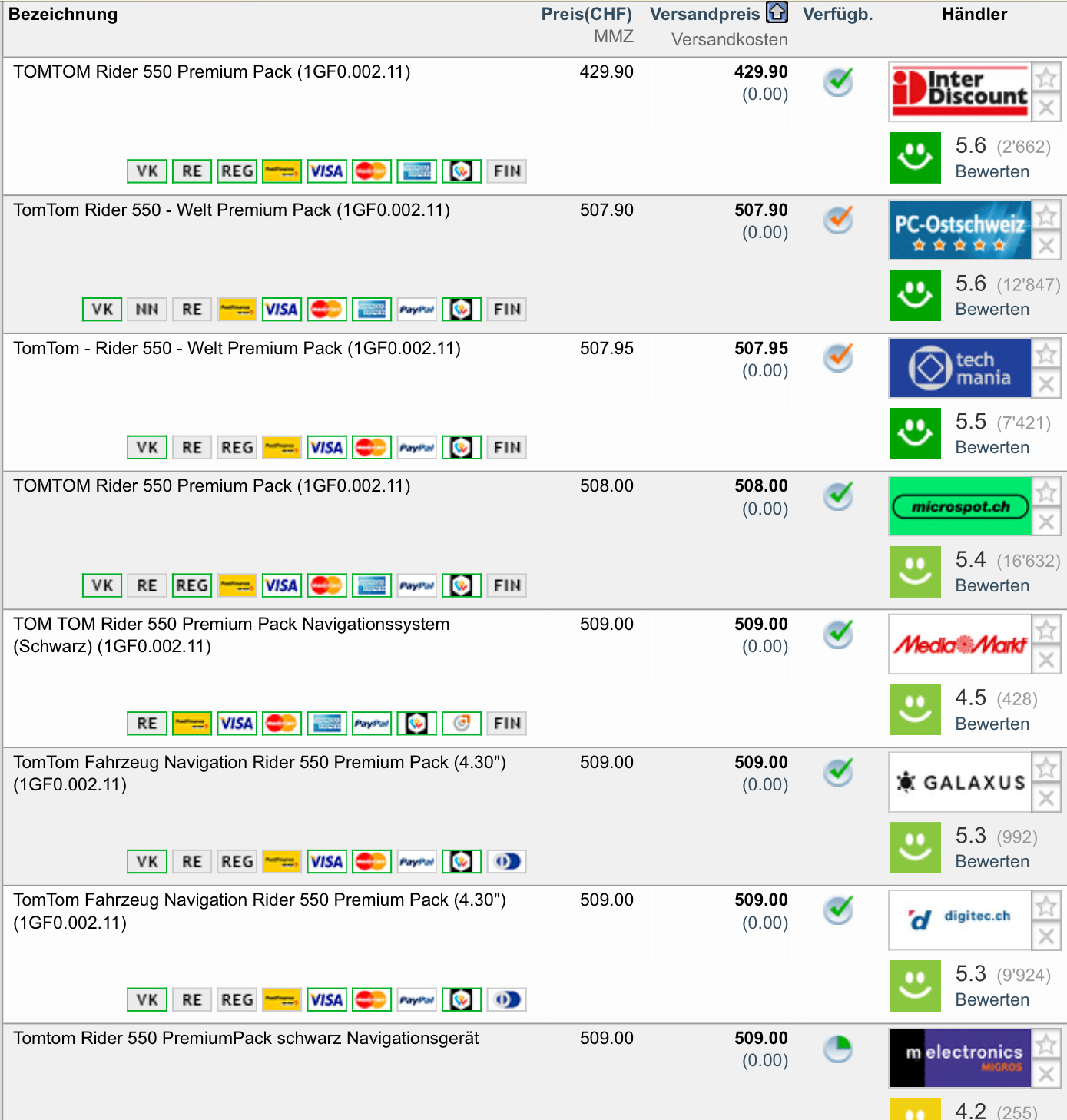Viewport: 1067px width, 1120px height.
Task: Click the MediaMarkt availability checkmark icon
Action: click(838, 634)
